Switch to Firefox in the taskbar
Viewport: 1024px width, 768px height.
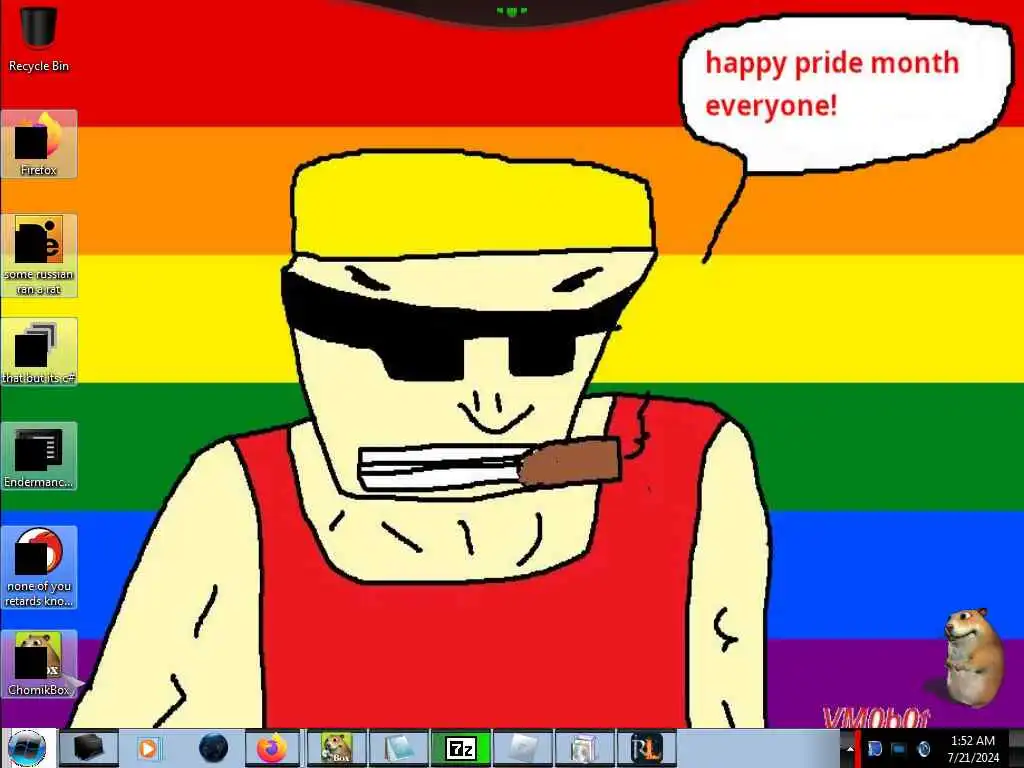point(272,748)
